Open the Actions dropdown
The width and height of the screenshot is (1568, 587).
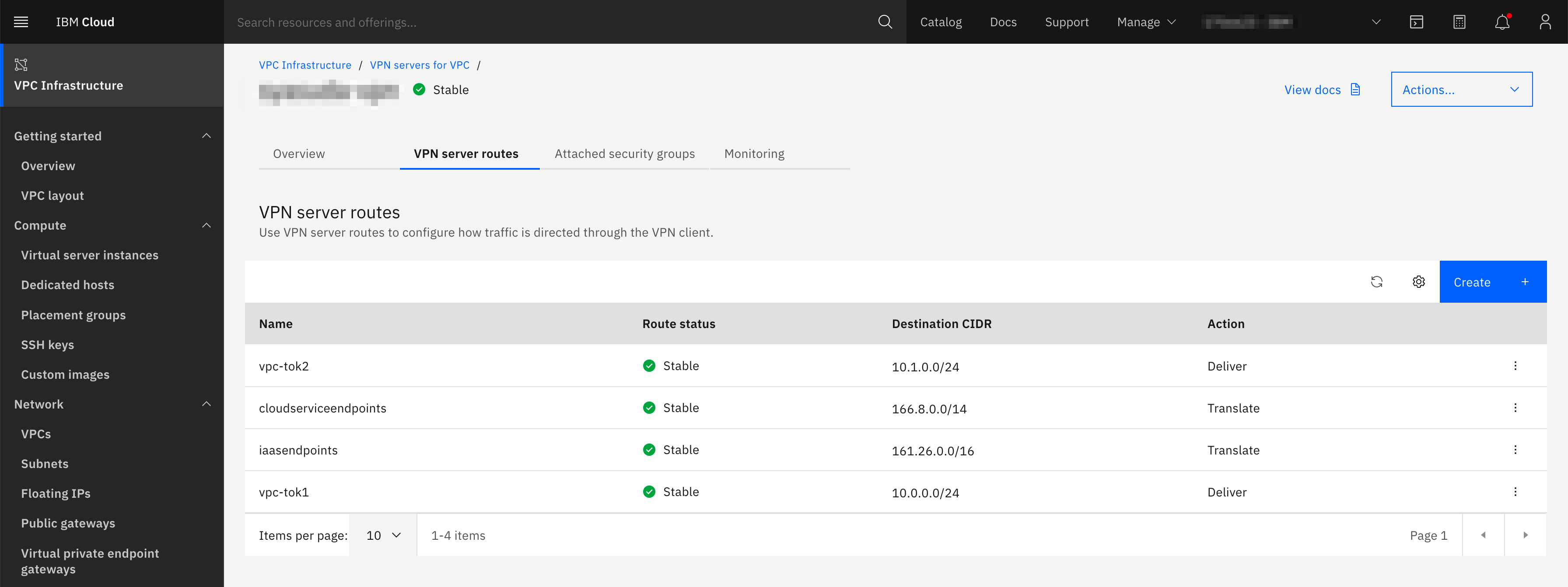pos(1461,89)
